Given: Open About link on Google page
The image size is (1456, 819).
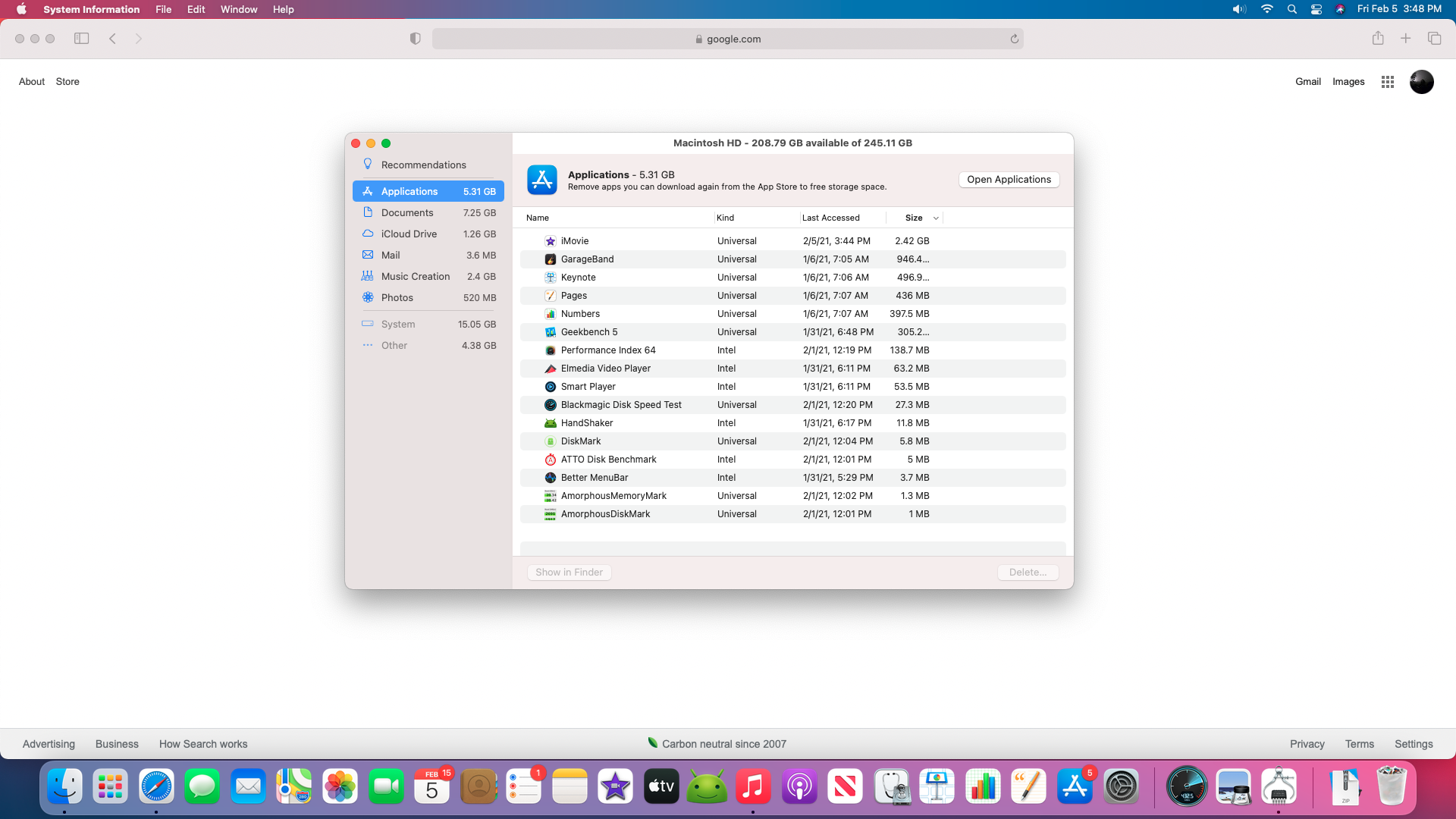Looking at the screenshot, I should 32,81.
